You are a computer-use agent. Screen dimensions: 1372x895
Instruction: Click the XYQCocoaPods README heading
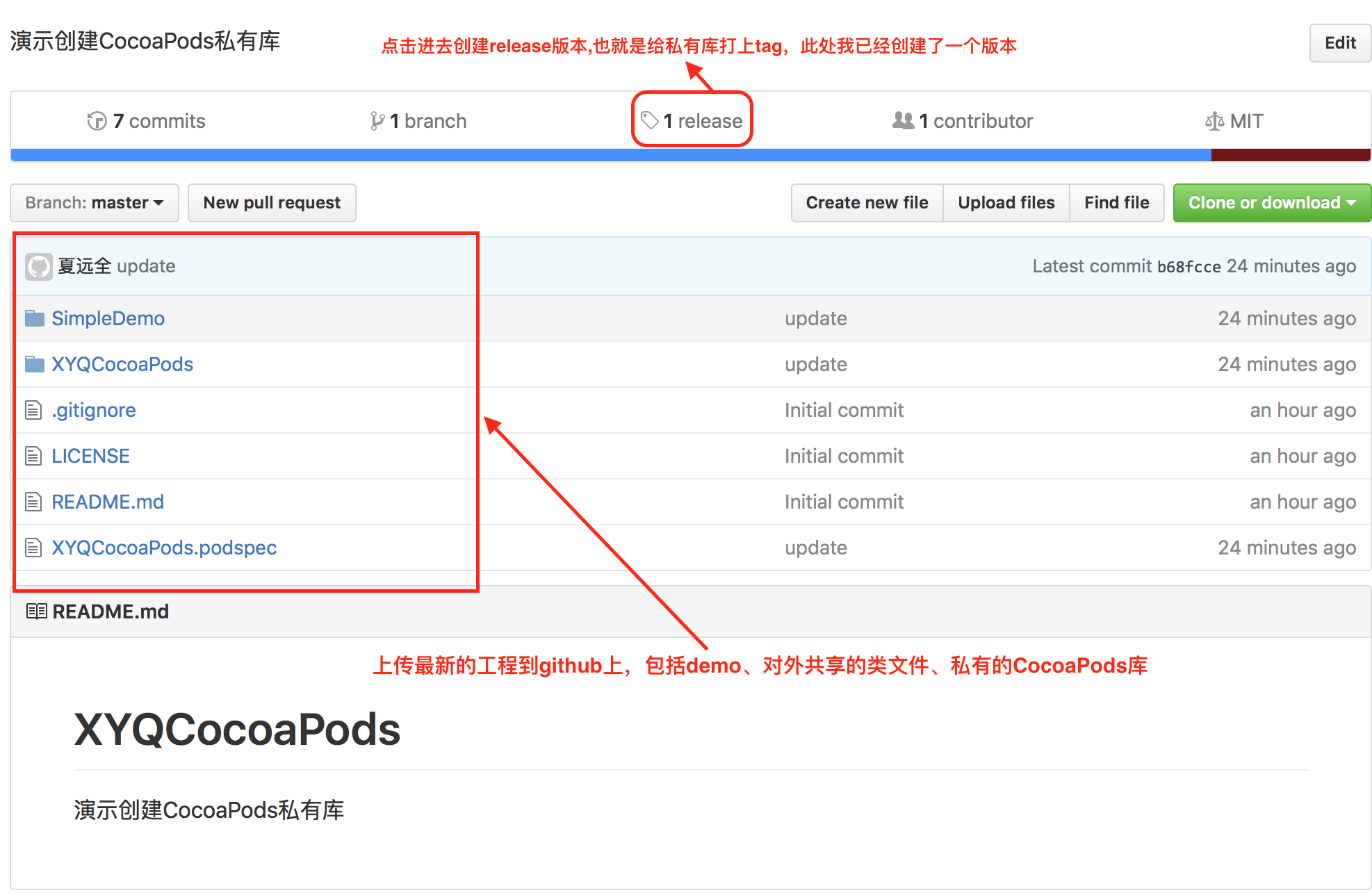[x=237, y=730]
